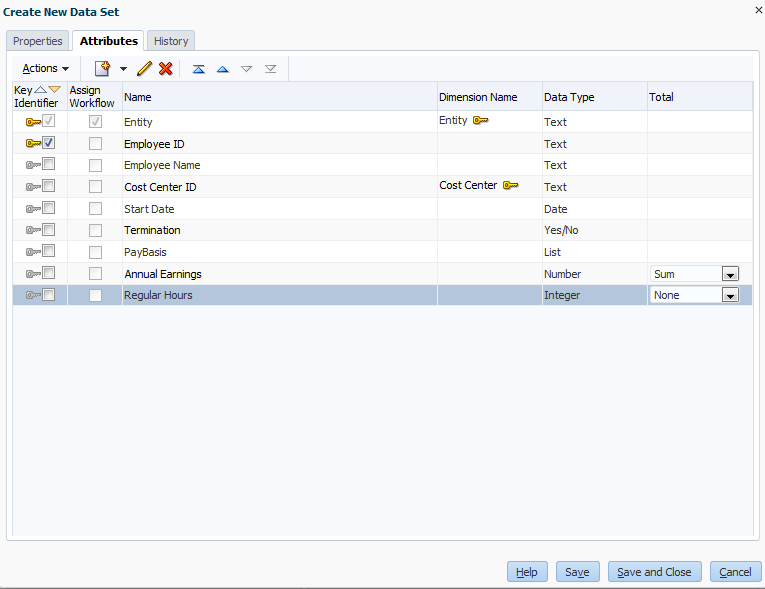Click the Total column header

click(700, 97)
